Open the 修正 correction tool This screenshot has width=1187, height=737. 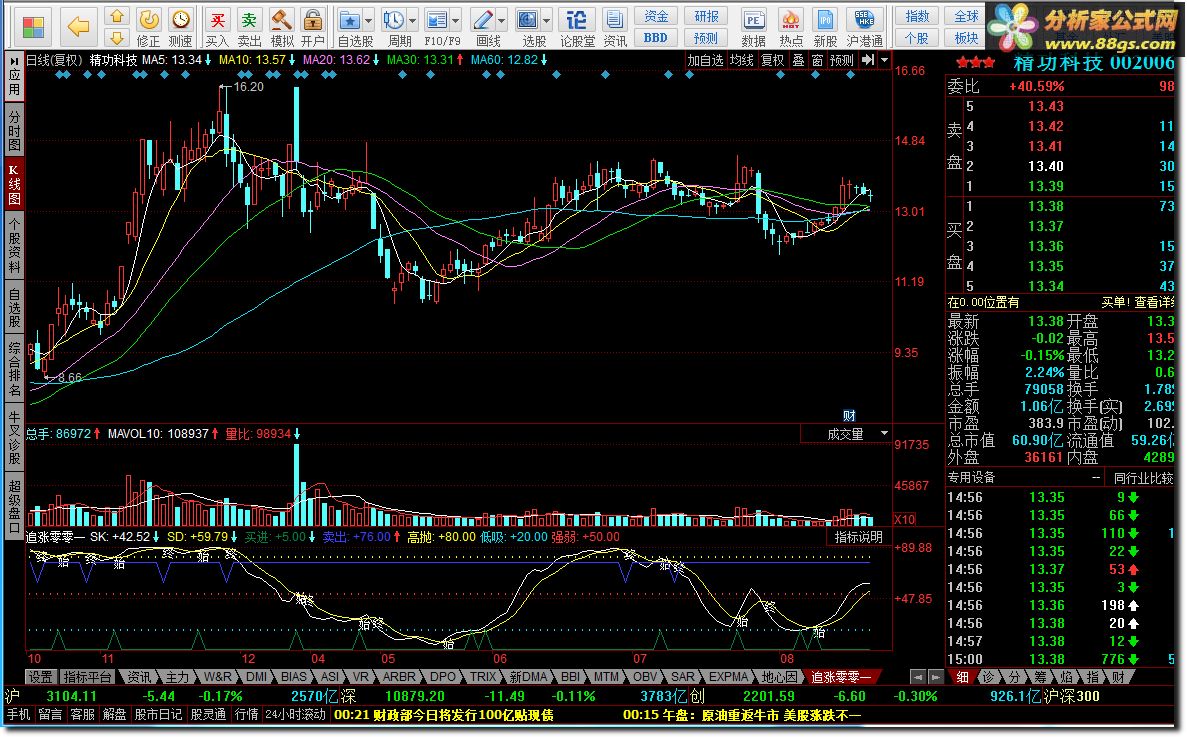148,27
